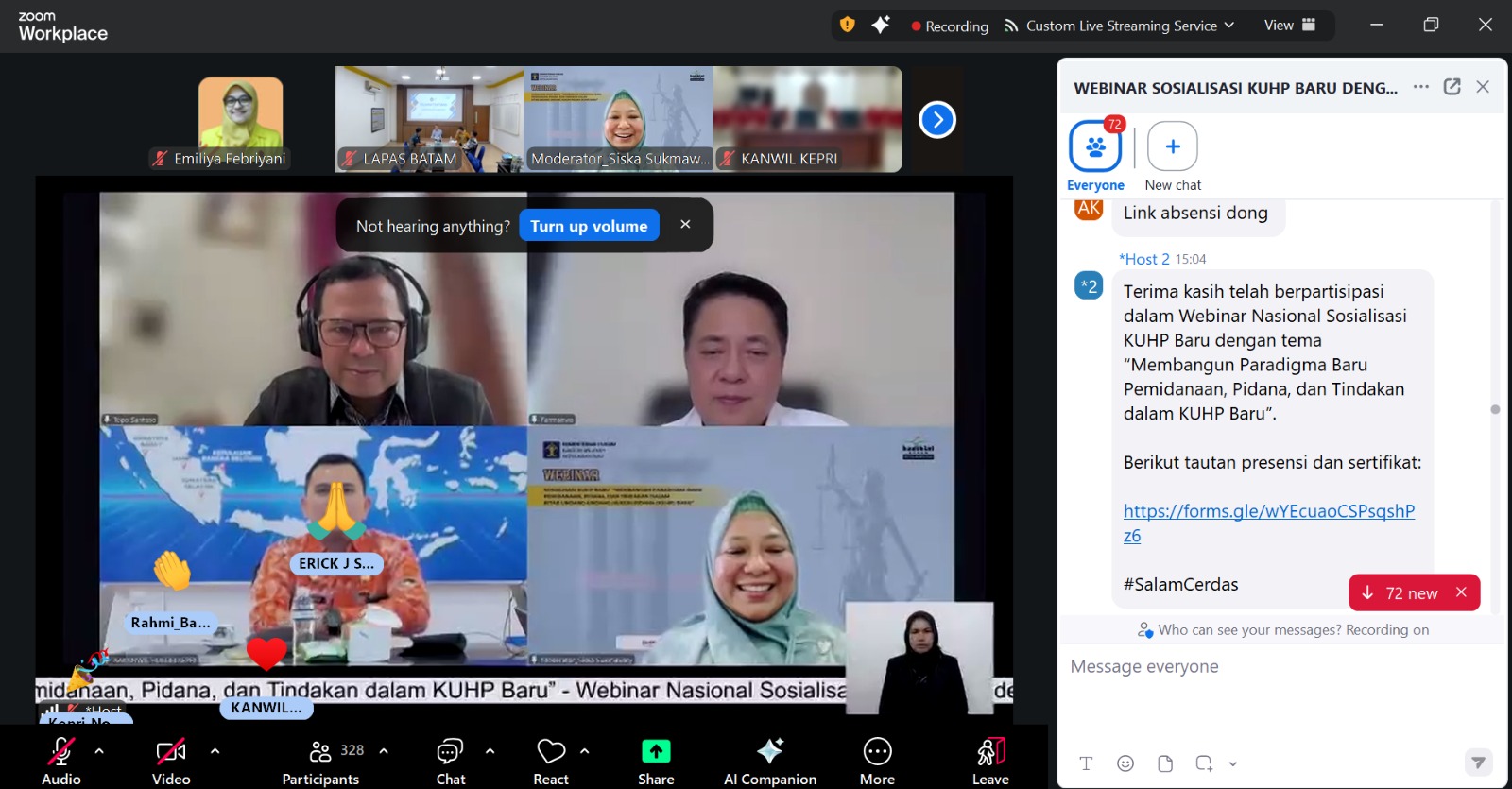1512x789 pixels.
Task: Toggle the Chat panel
Action: [x=451, y=761]
